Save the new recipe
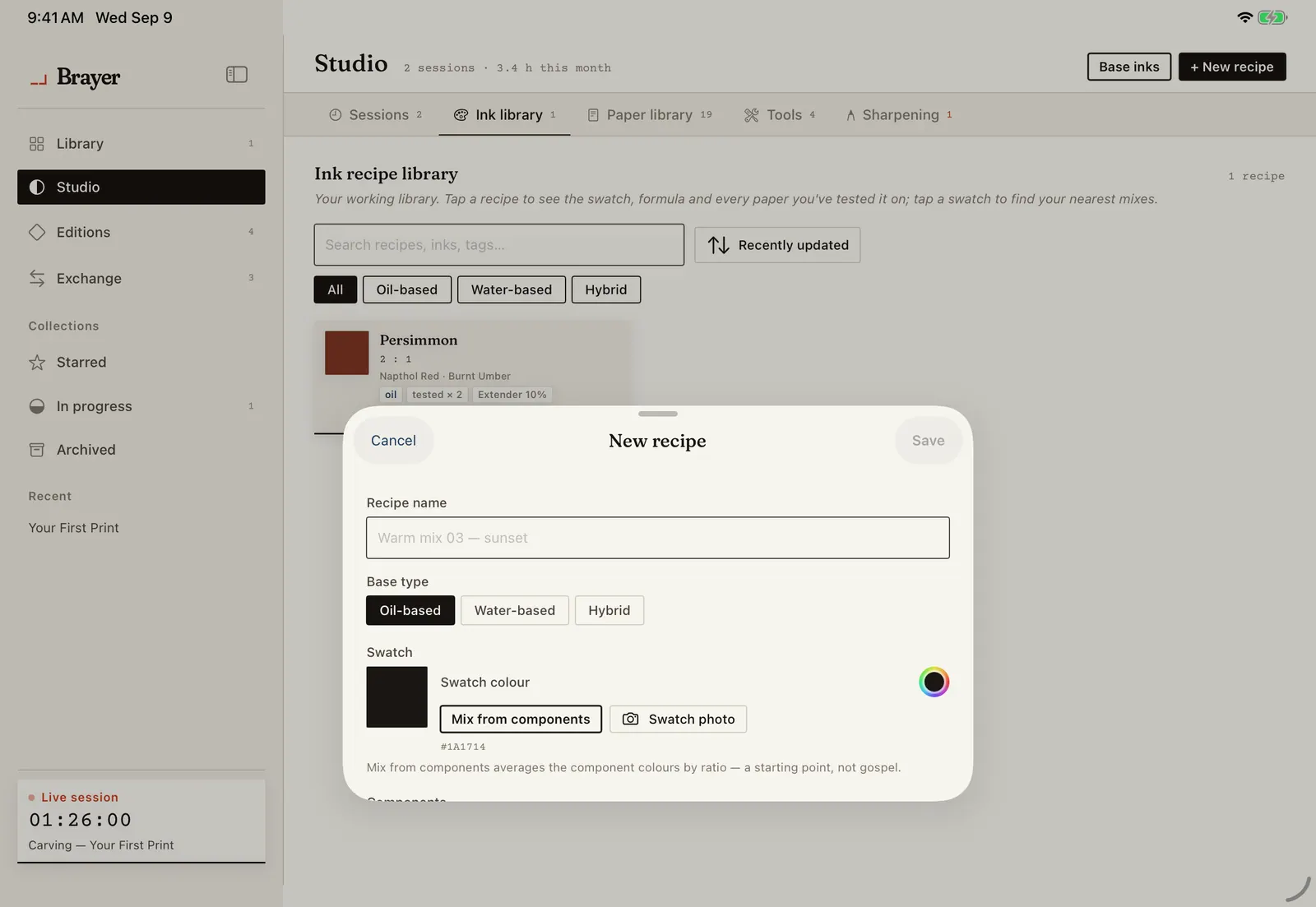Viewport: 1316px width, 907px height. [x=928, y=441]
